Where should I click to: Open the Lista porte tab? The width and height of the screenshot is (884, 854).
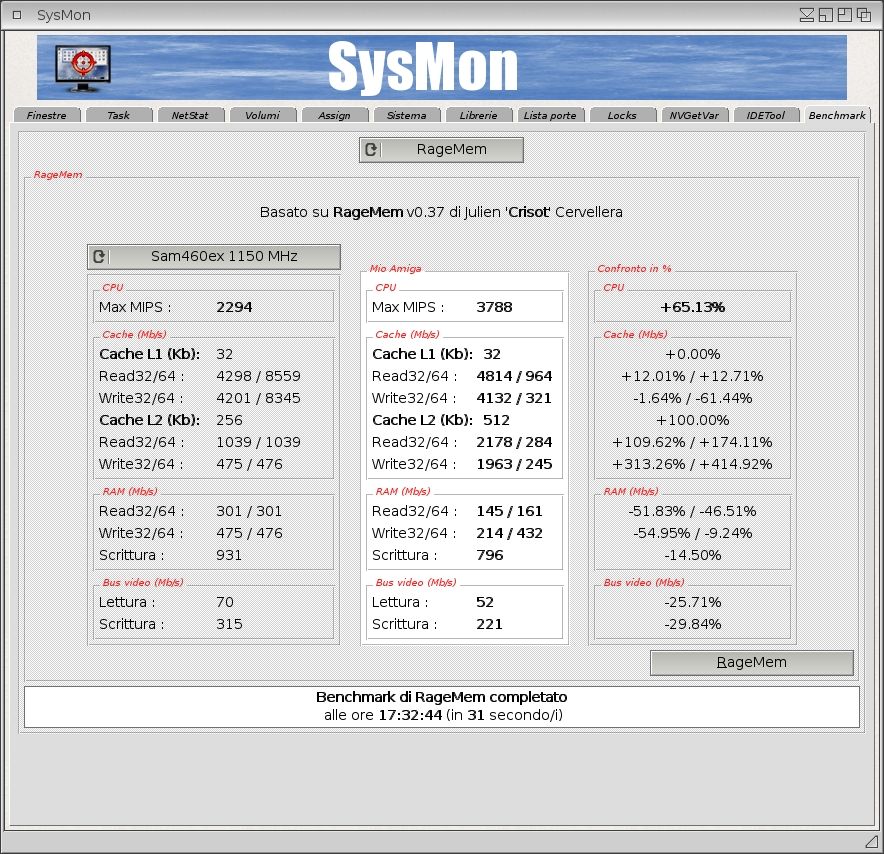[550, 116]
